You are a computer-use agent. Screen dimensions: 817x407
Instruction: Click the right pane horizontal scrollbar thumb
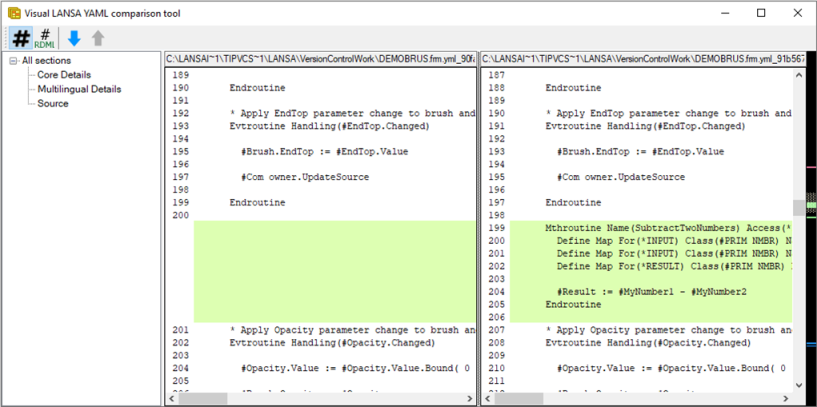518,399
